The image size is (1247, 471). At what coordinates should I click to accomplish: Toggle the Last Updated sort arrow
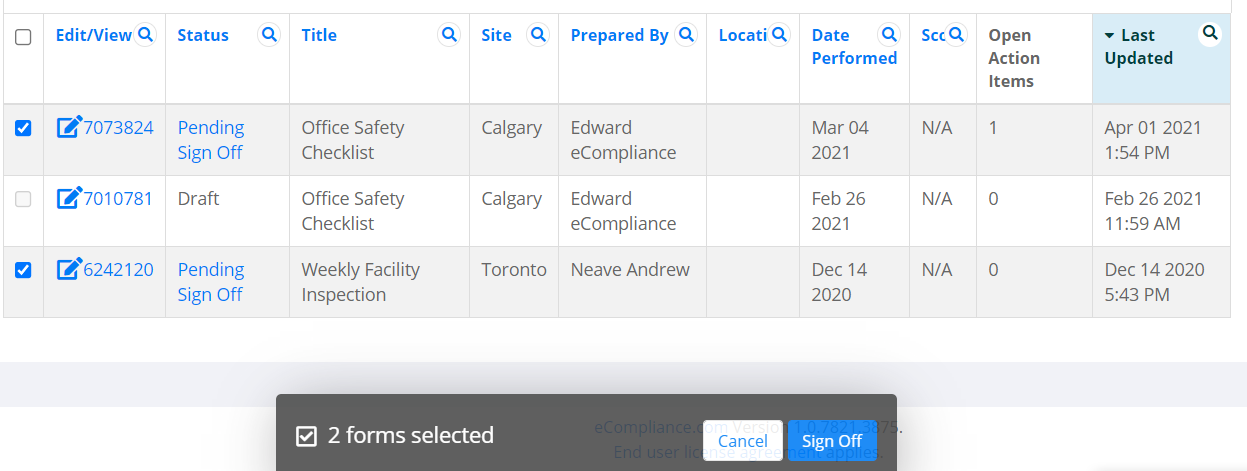1109,36
